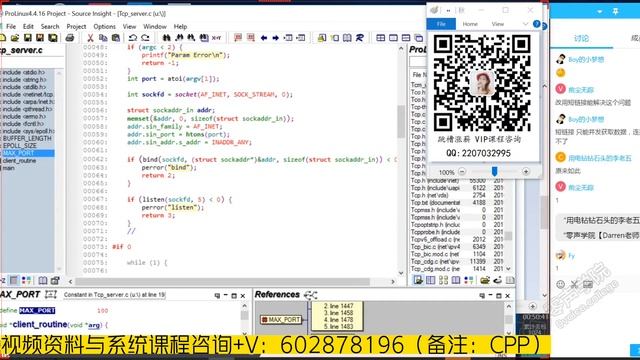Click the code editor scroll up arrow
This screenshot has height=360, width=640.
click(x=401, y=48)
